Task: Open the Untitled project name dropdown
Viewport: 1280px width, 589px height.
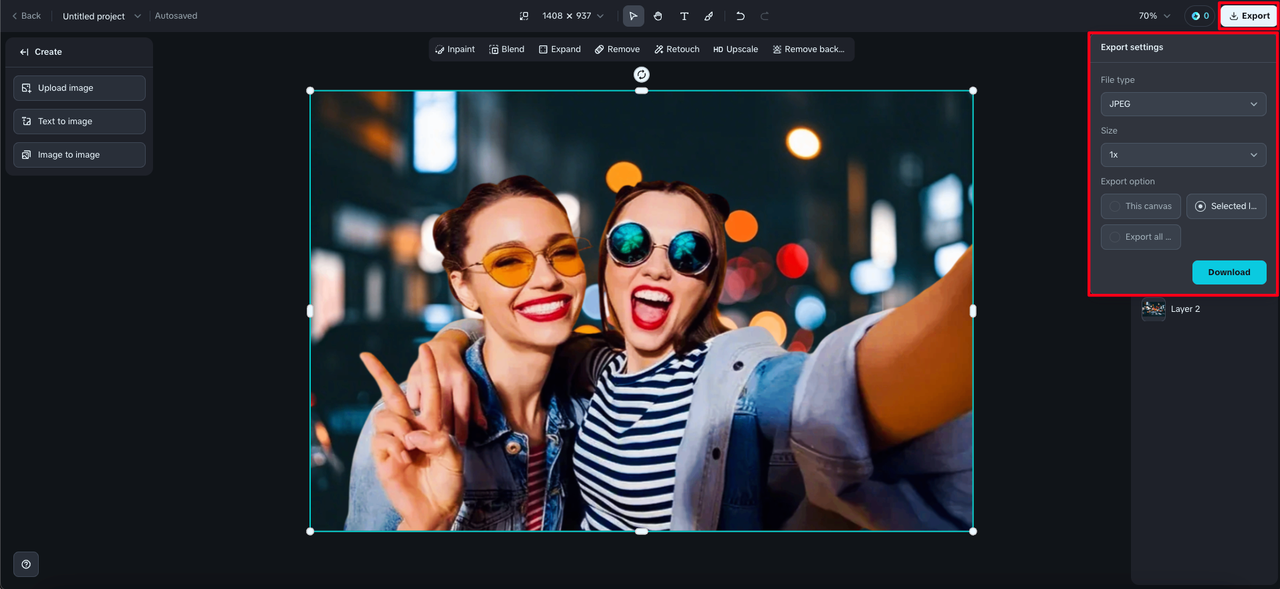Action: 102,16
